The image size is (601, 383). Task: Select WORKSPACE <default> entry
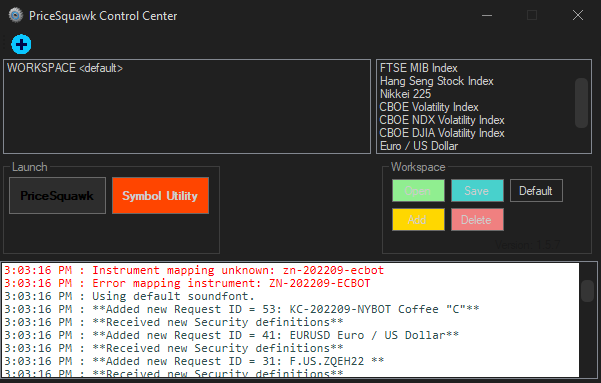pyautogui.click(x=65, y=68)
